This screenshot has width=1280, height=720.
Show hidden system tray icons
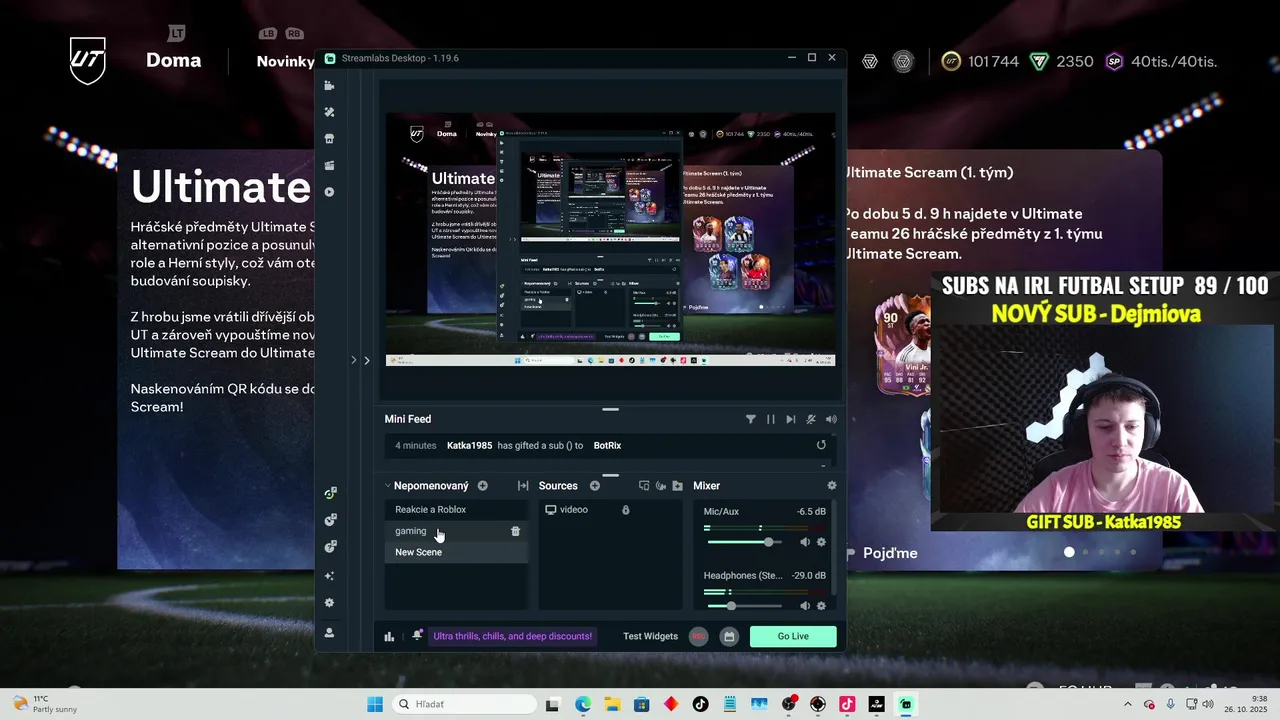coord(1128,704)
